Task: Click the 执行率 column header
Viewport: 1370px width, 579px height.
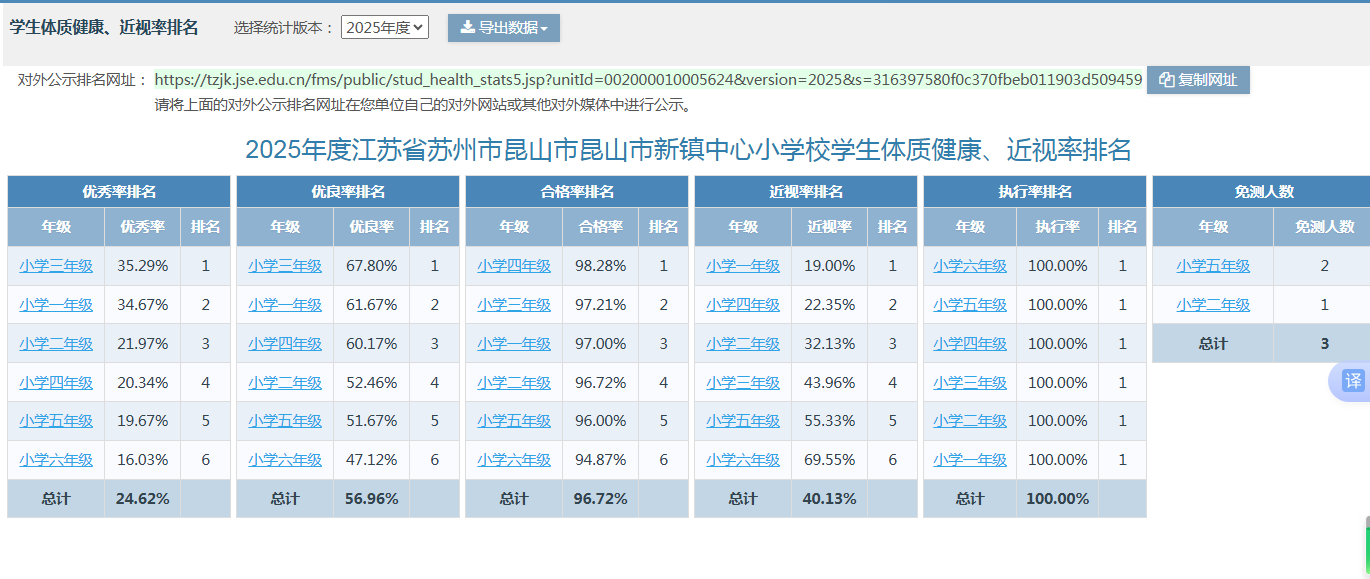Action: click(x=1058, y=227)
